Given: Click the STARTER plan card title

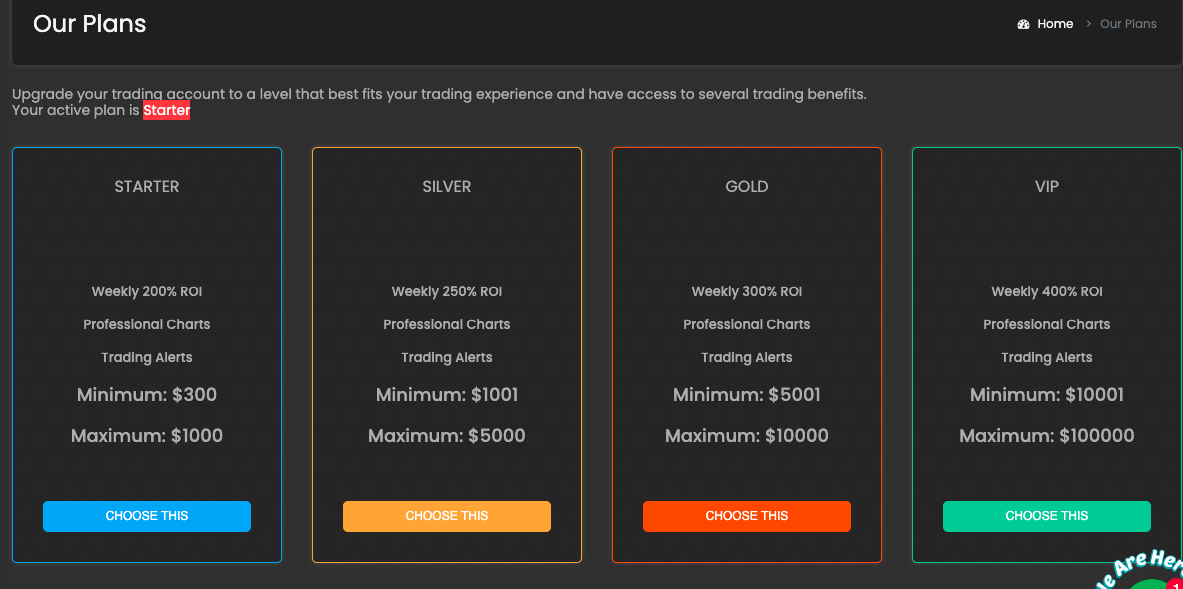Looking at the screenshot, I should (x=147, y=187).
